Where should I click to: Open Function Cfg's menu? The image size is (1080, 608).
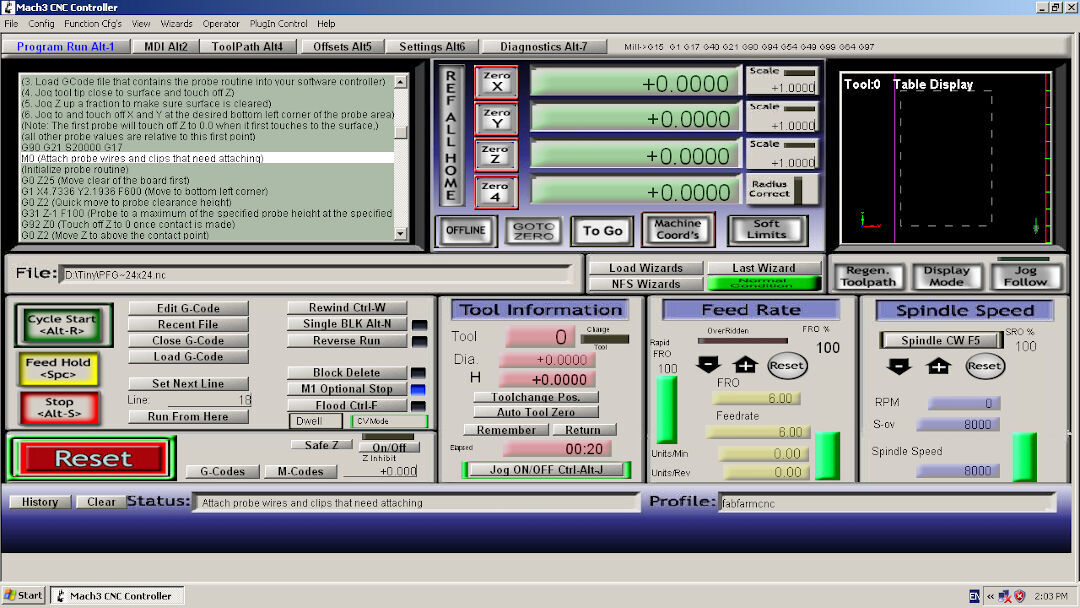click(x=93, y=23)
